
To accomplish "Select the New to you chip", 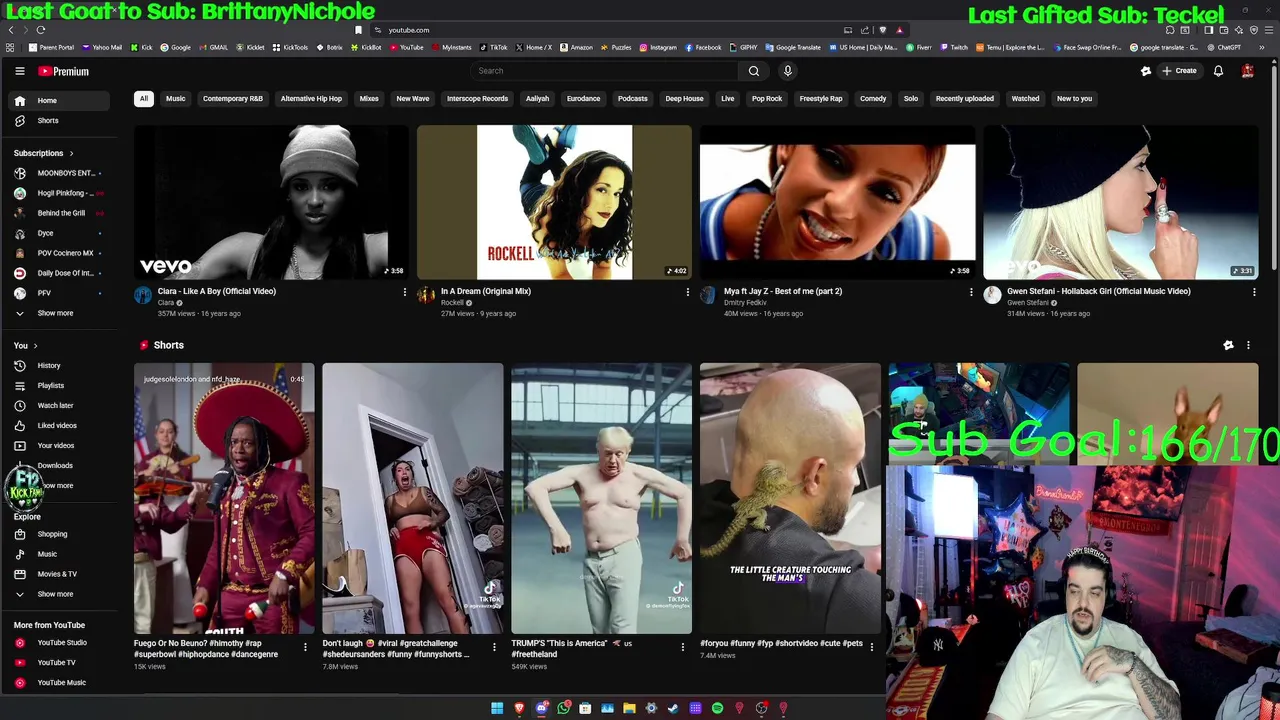I will [x=1075, y=99].
